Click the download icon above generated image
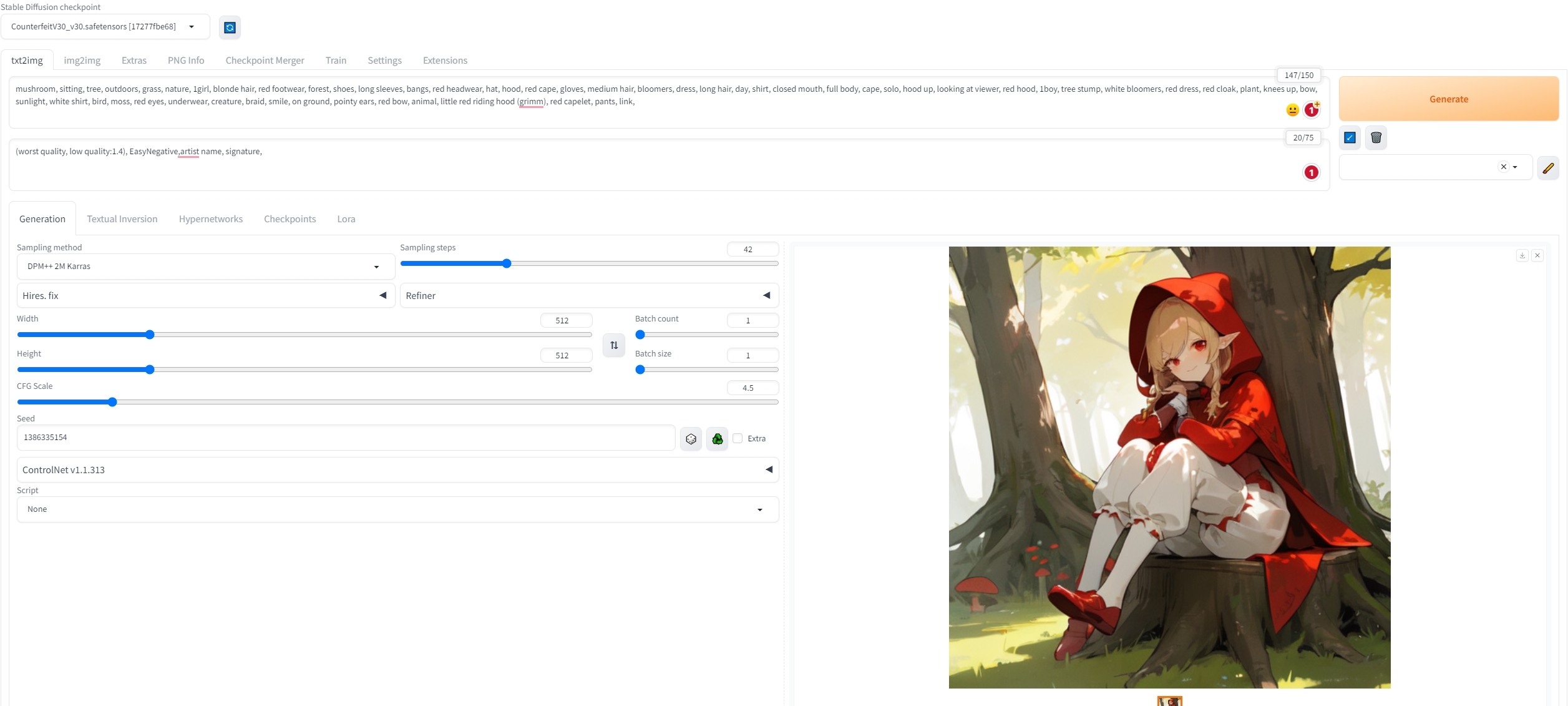This screenshot has width=1568, height=706. click(1522, 255)
